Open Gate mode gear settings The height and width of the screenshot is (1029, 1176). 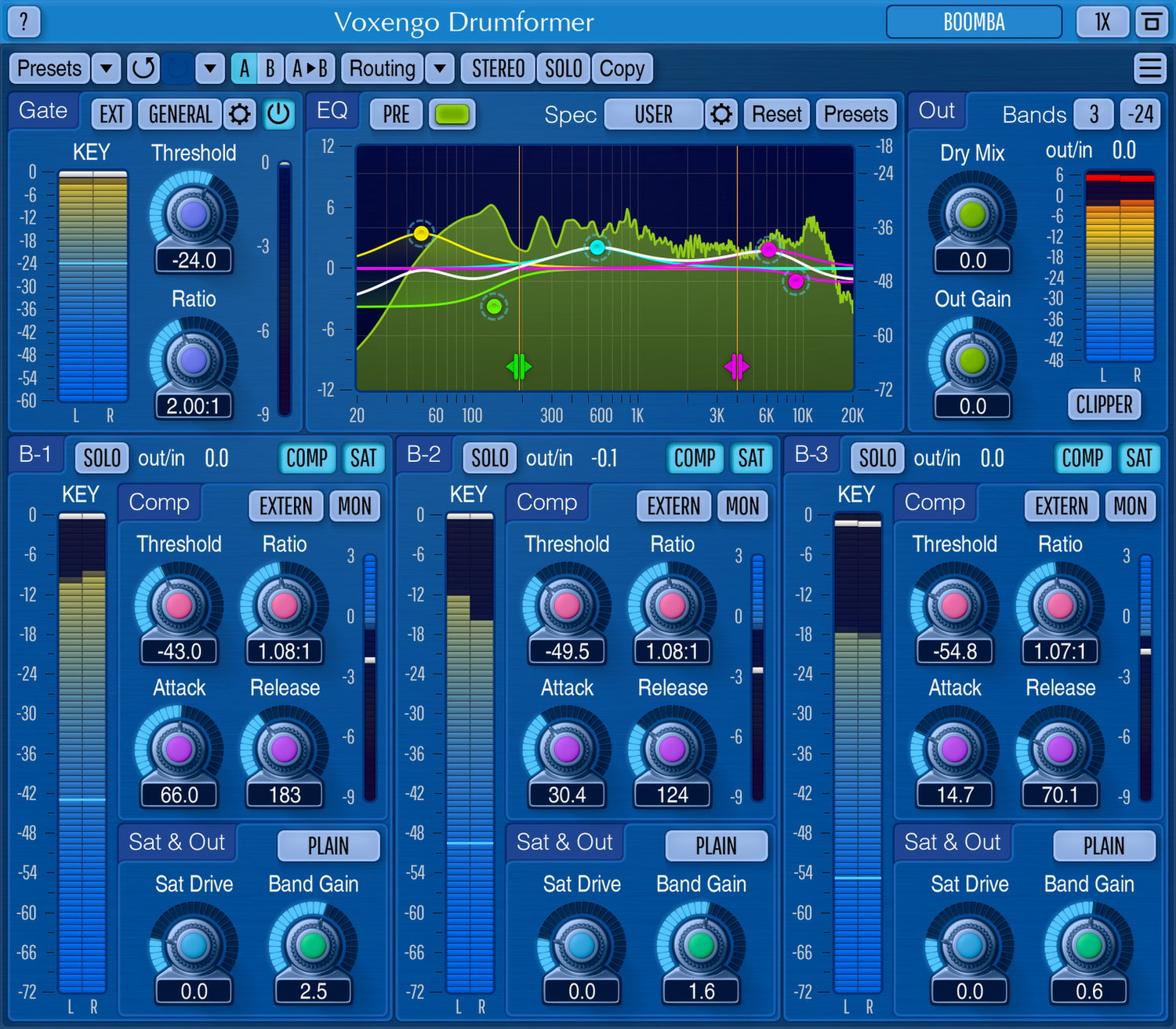tap(240, 115)
